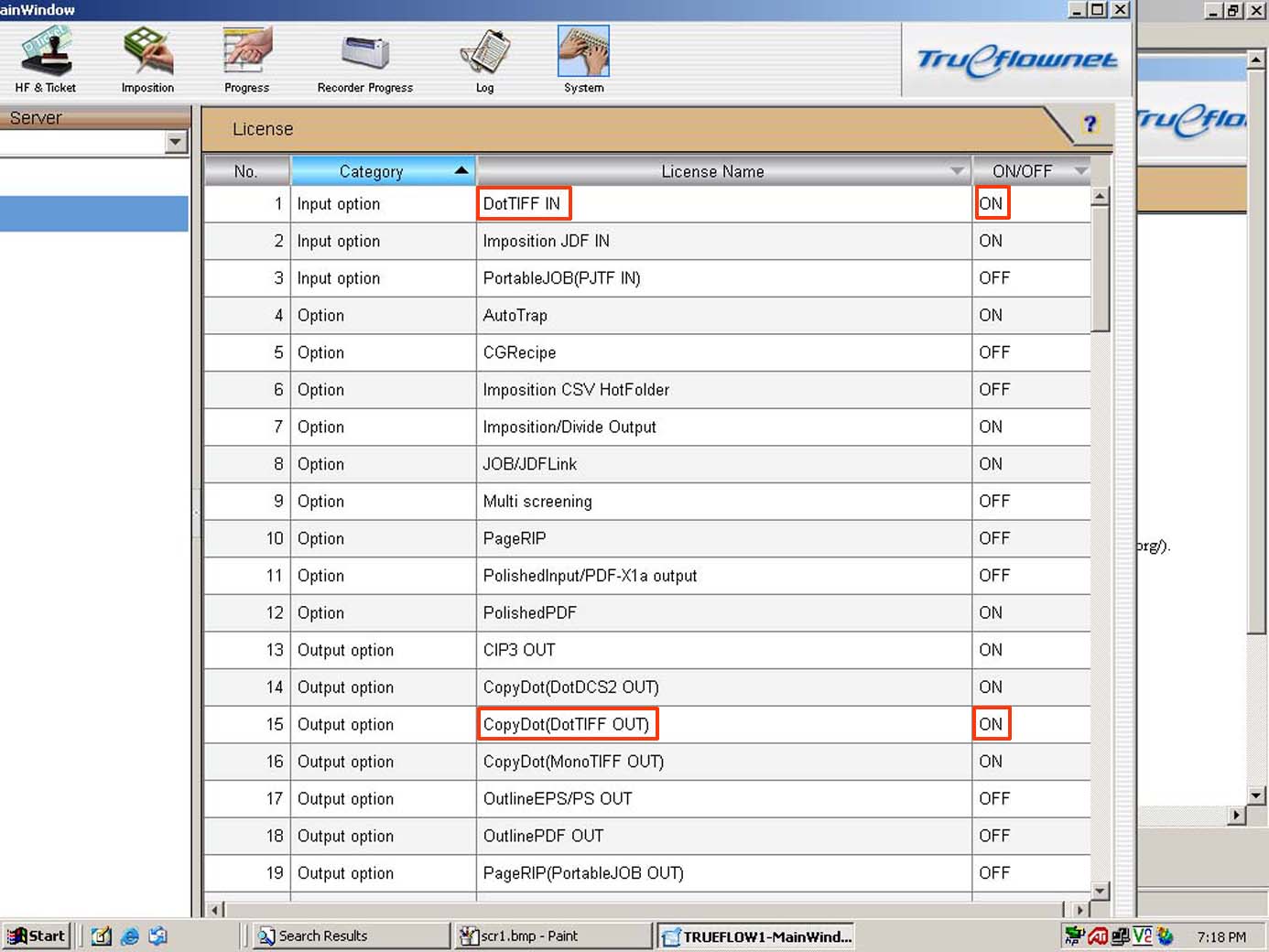Switch to scr1.bmp - Paint taskbar window
This screenshot has width=1269, height=952.
tap(554, 936)
